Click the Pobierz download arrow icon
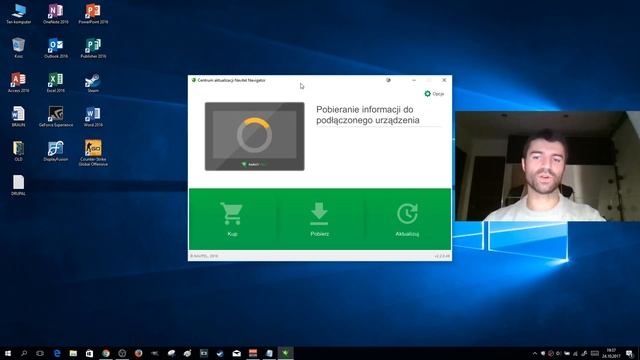640x360 pixels. click(x=319, y=213)
